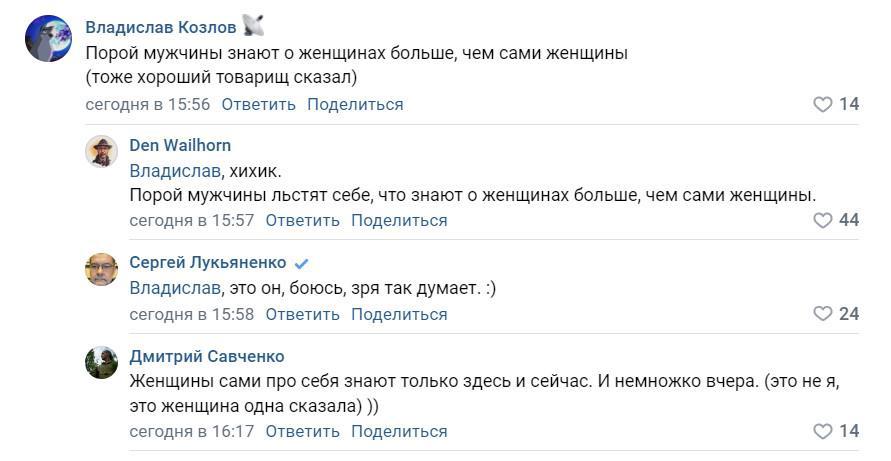
Task: Click the verified checkmark beside Сергей Лукьяненко
Action: (301, 264)
